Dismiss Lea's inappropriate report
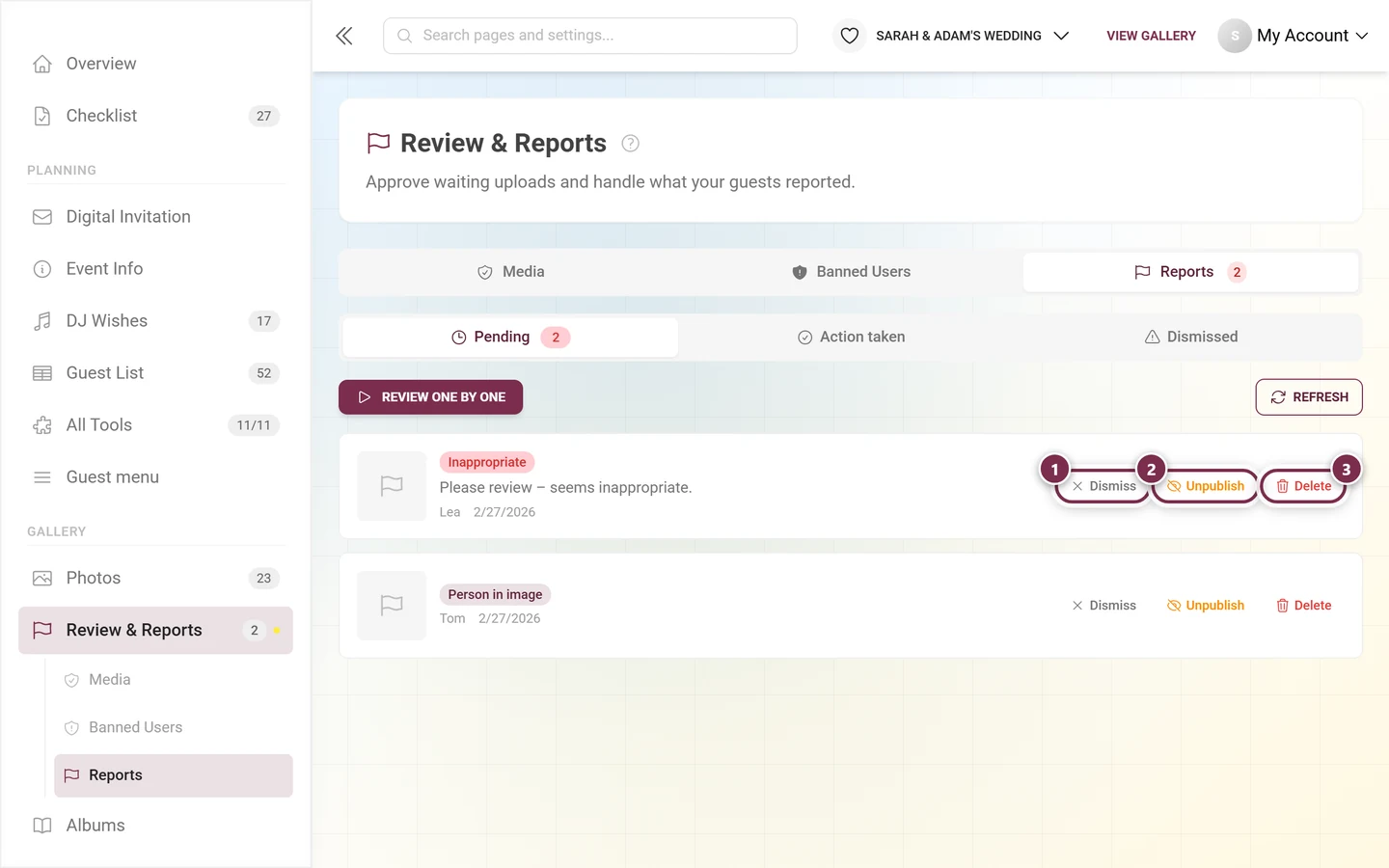Image resolution: width=1389 pixels, height=868 pixels. [x=1103, y=486]
